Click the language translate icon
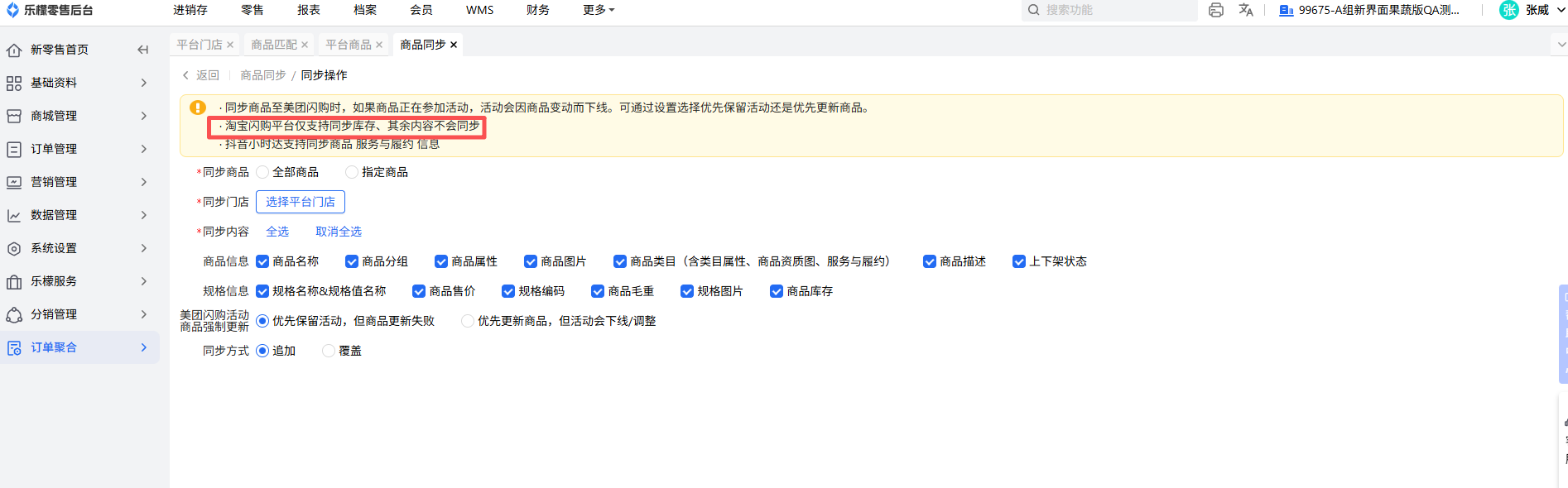The image size is (1568, 488). (1246, 10)
